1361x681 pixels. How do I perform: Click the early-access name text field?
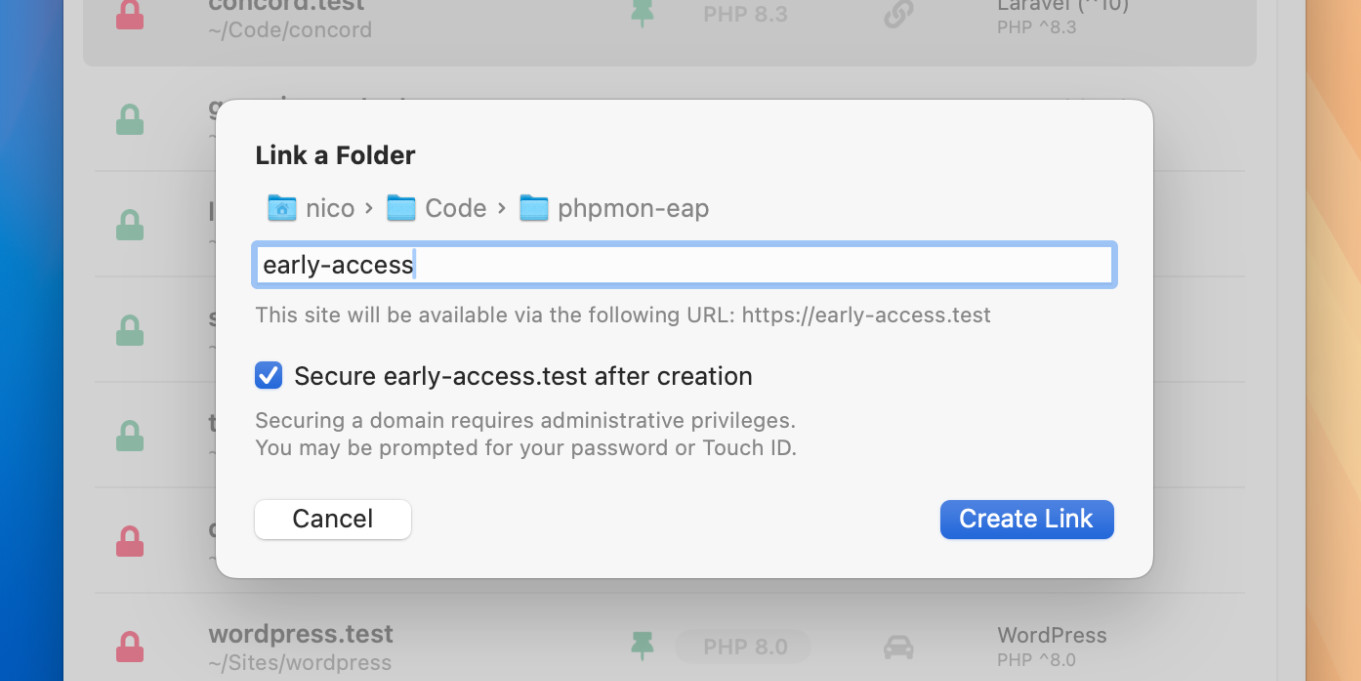pos(684,265)
